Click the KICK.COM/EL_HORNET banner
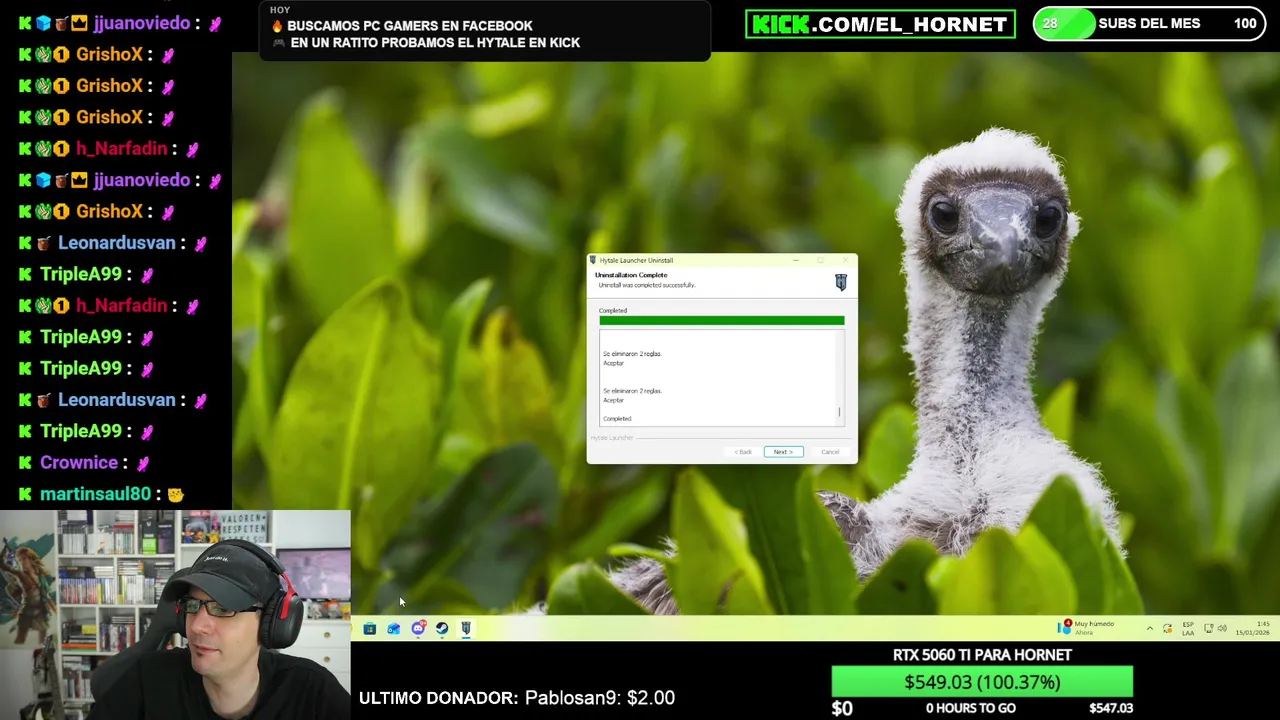Image resolution: width=1280 pixels, height=720 pixels. (880, 24)
